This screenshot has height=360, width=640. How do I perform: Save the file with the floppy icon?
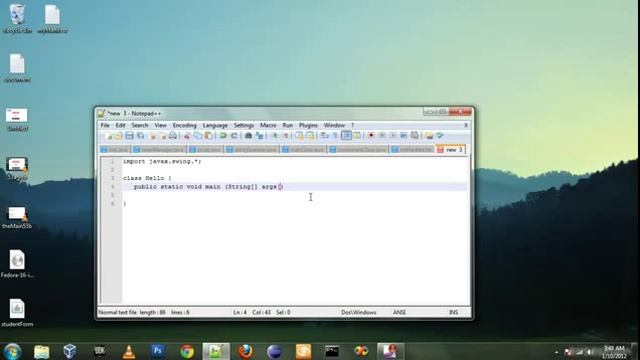[129, 136]
